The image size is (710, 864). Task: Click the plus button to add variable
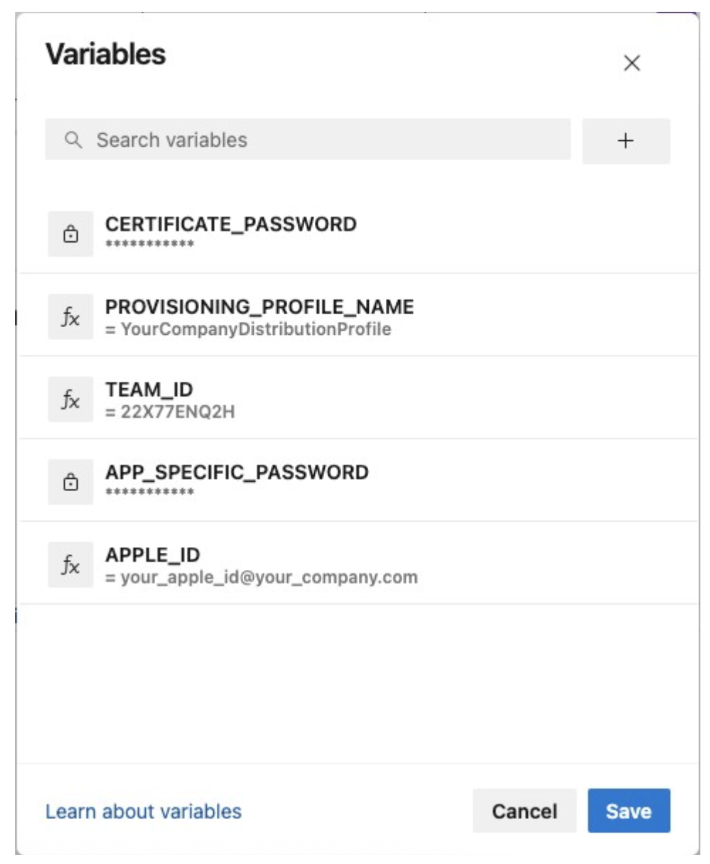pyautogui.click(x=626, y=141)
